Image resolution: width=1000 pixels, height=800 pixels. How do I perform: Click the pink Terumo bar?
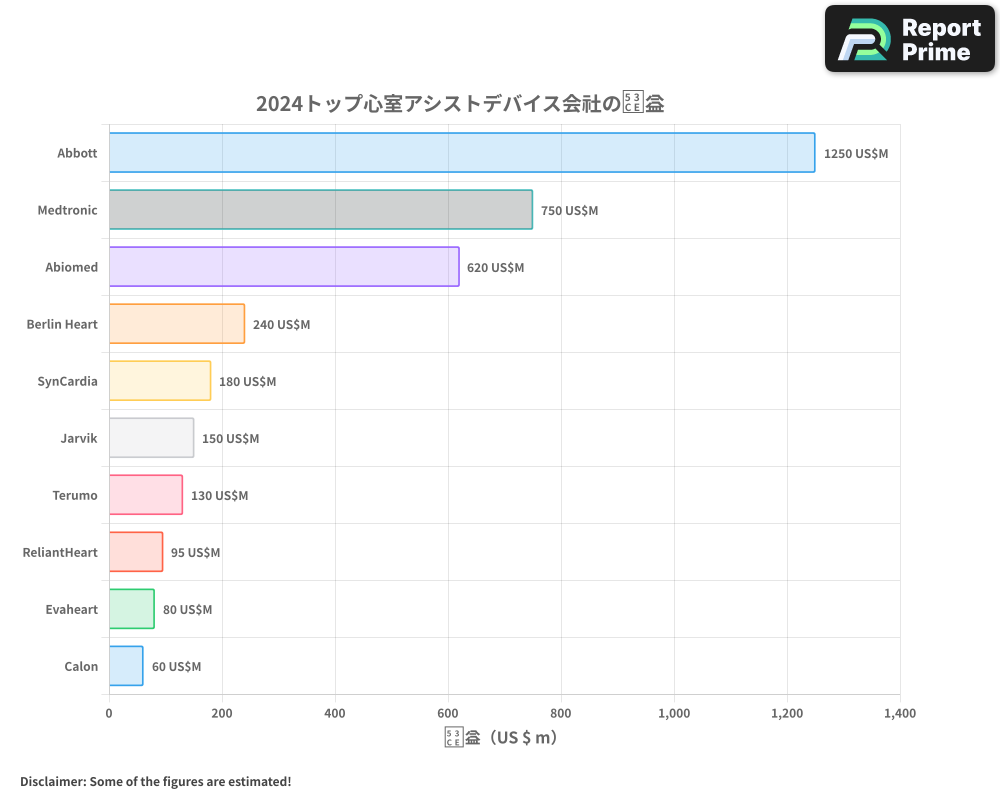click(x=145, y=495)
